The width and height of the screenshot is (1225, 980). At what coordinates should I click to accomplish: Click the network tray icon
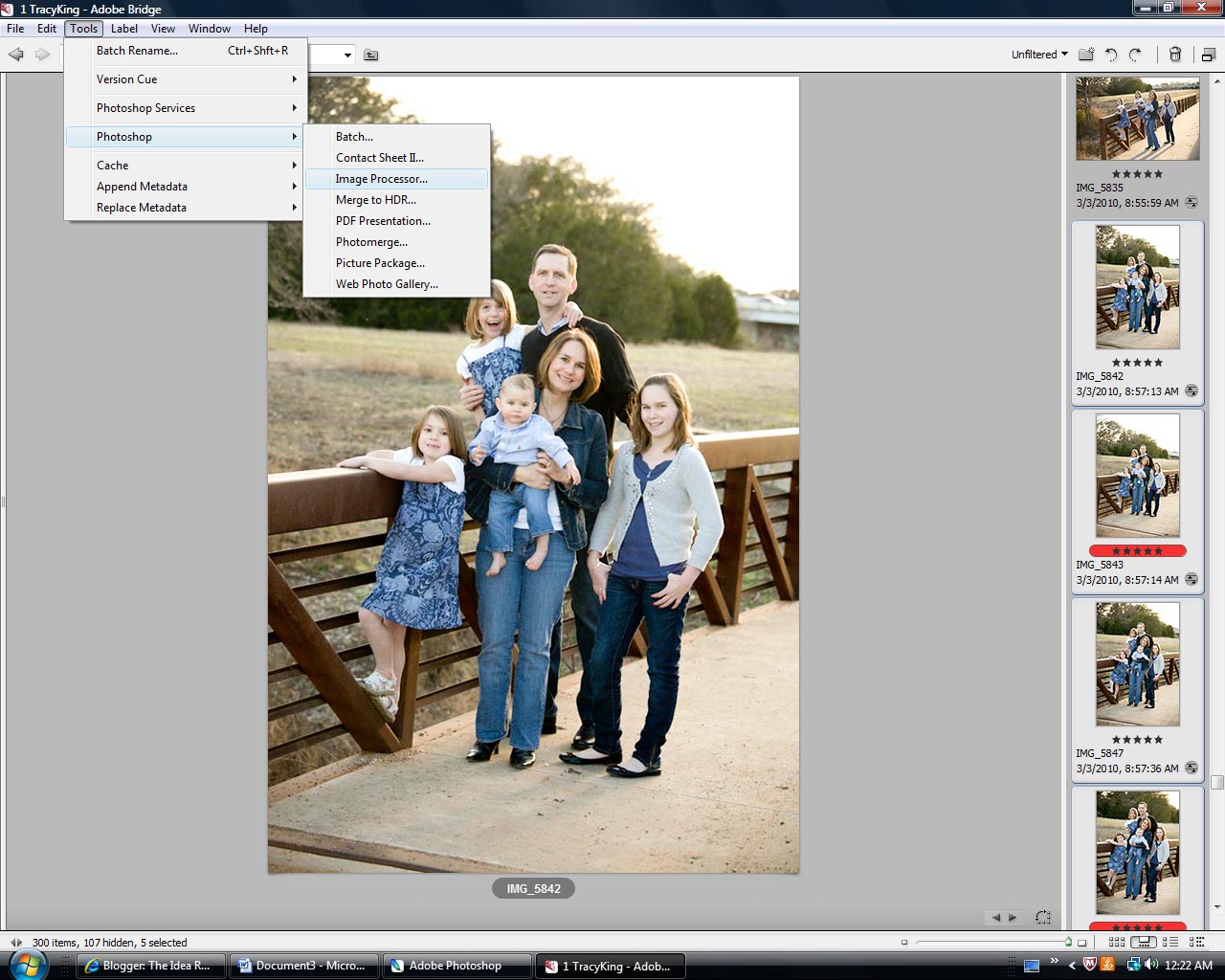[x=1133, y=965]
